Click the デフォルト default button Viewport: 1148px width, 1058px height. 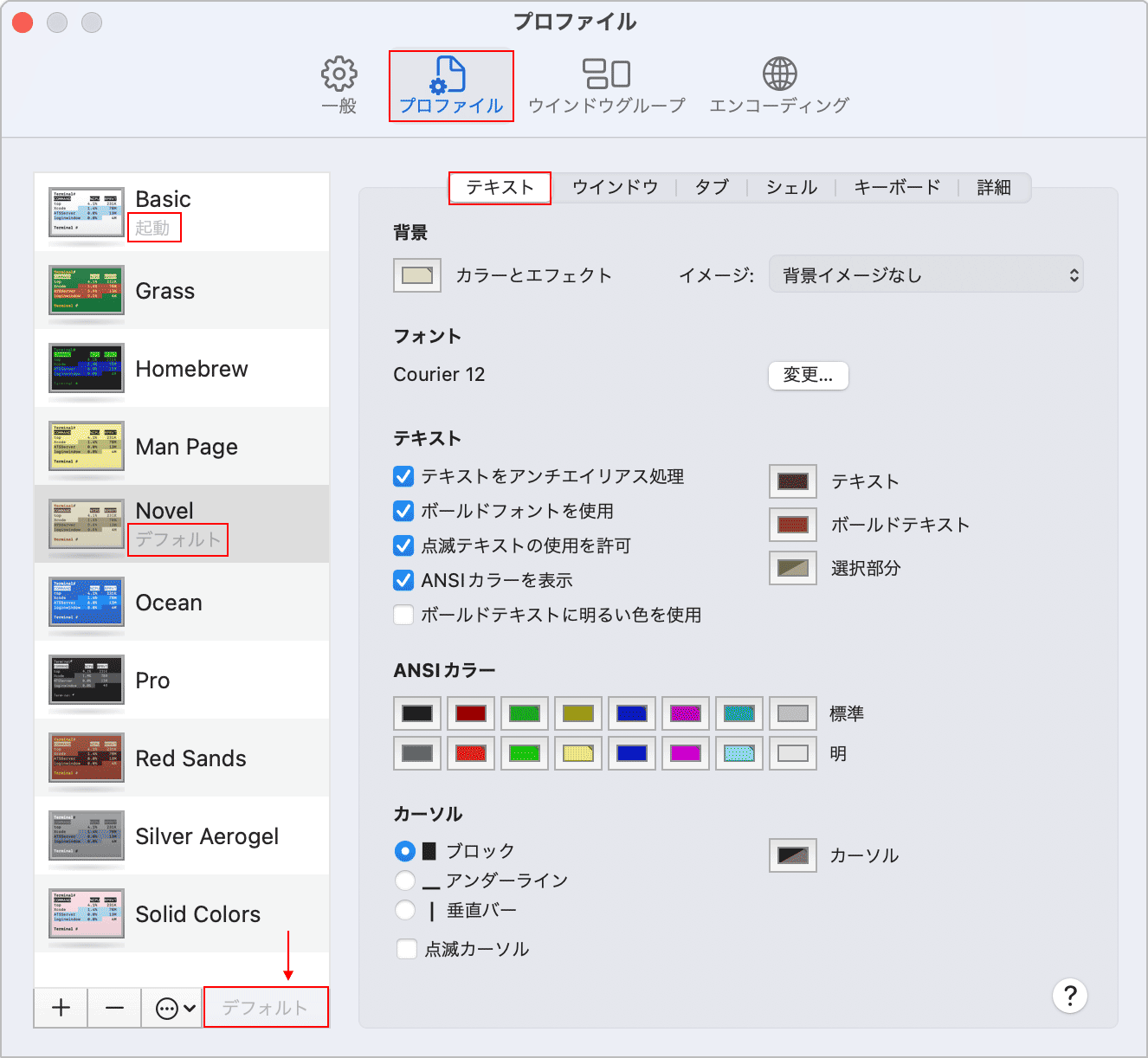[x=266, y=1008]
